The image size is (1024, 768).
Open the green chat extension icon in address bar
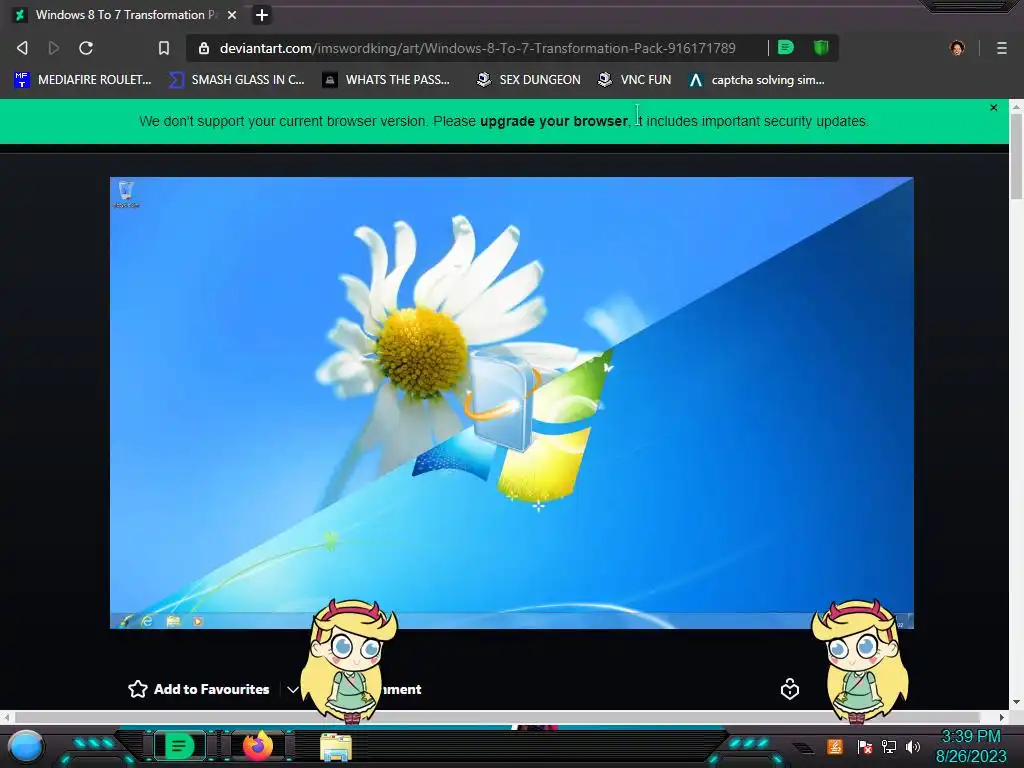click(x=786, y=48)
